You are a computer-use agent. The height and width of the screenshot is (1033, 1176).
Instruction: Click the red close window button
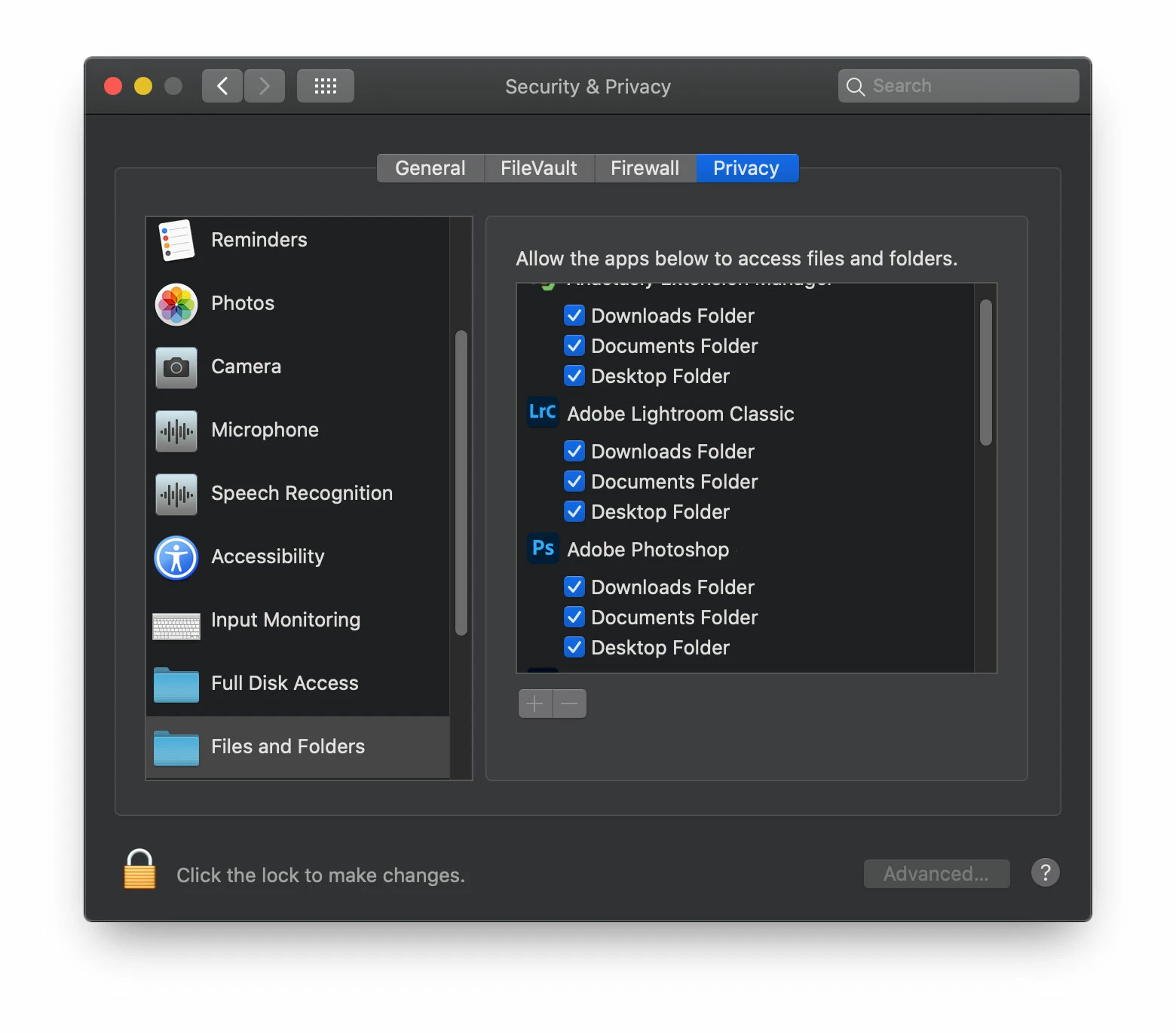pyautogui.click(x=113, y=86)
